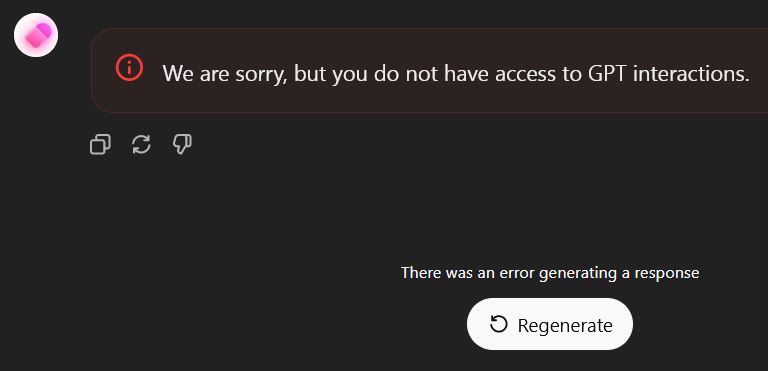768x371 pixels.
Task: Retry using the circular arrows icon below message
Action: pyautogui.click(x=142, y=145)
